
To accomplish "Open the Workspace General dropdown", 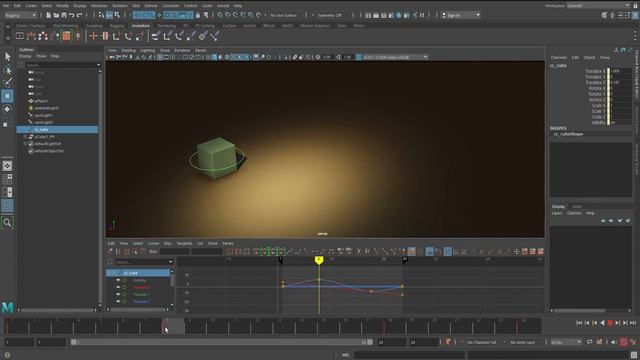I will click(598, 6).
